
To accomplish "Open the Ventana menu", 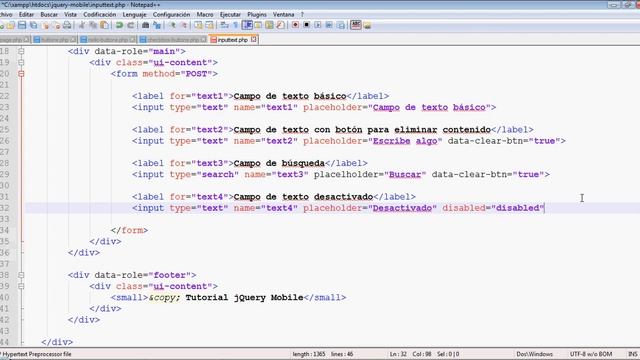I will click(x=283, y=14).
